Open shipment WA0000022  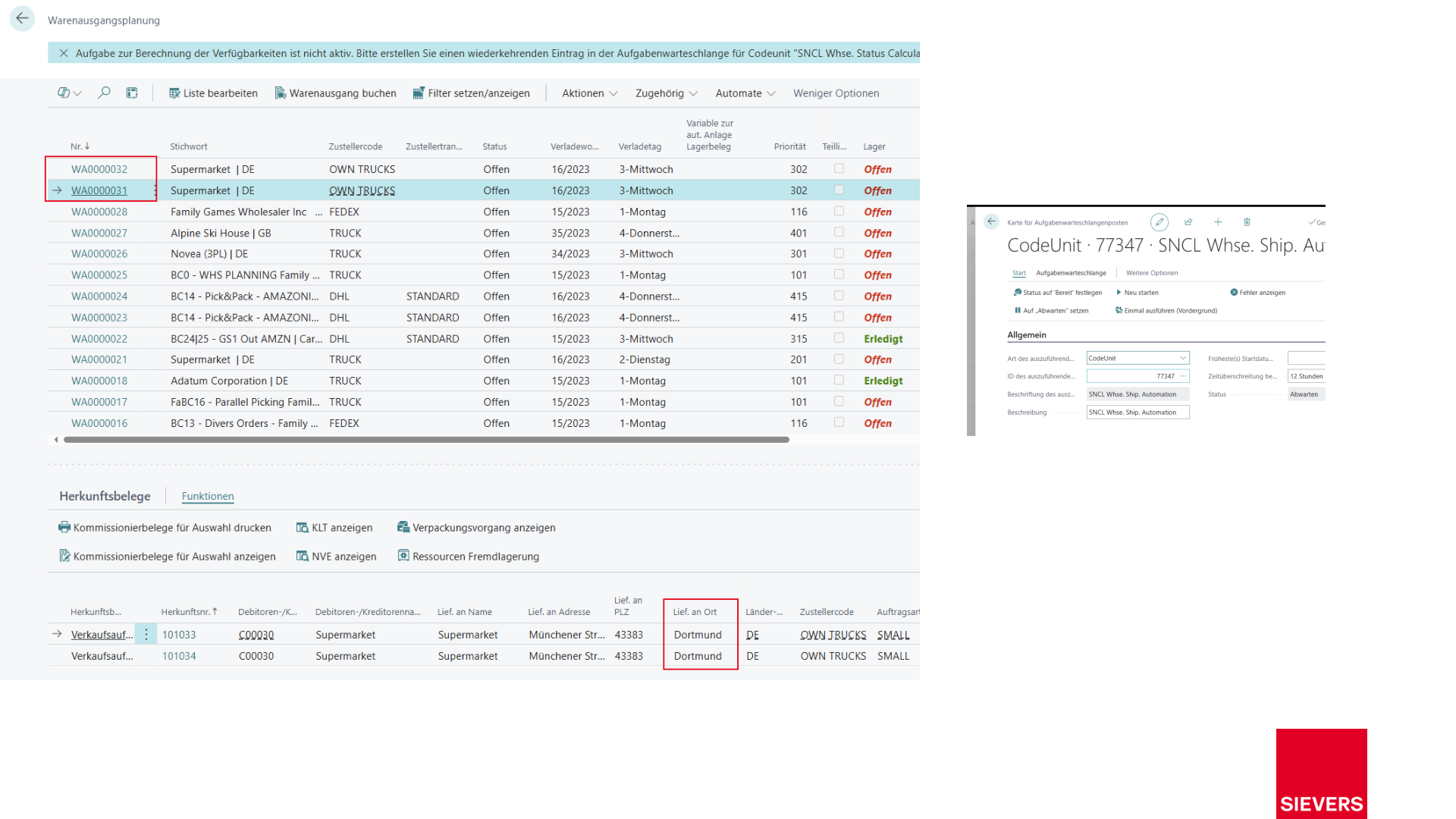pyautogui.click(x=99, y=339)
